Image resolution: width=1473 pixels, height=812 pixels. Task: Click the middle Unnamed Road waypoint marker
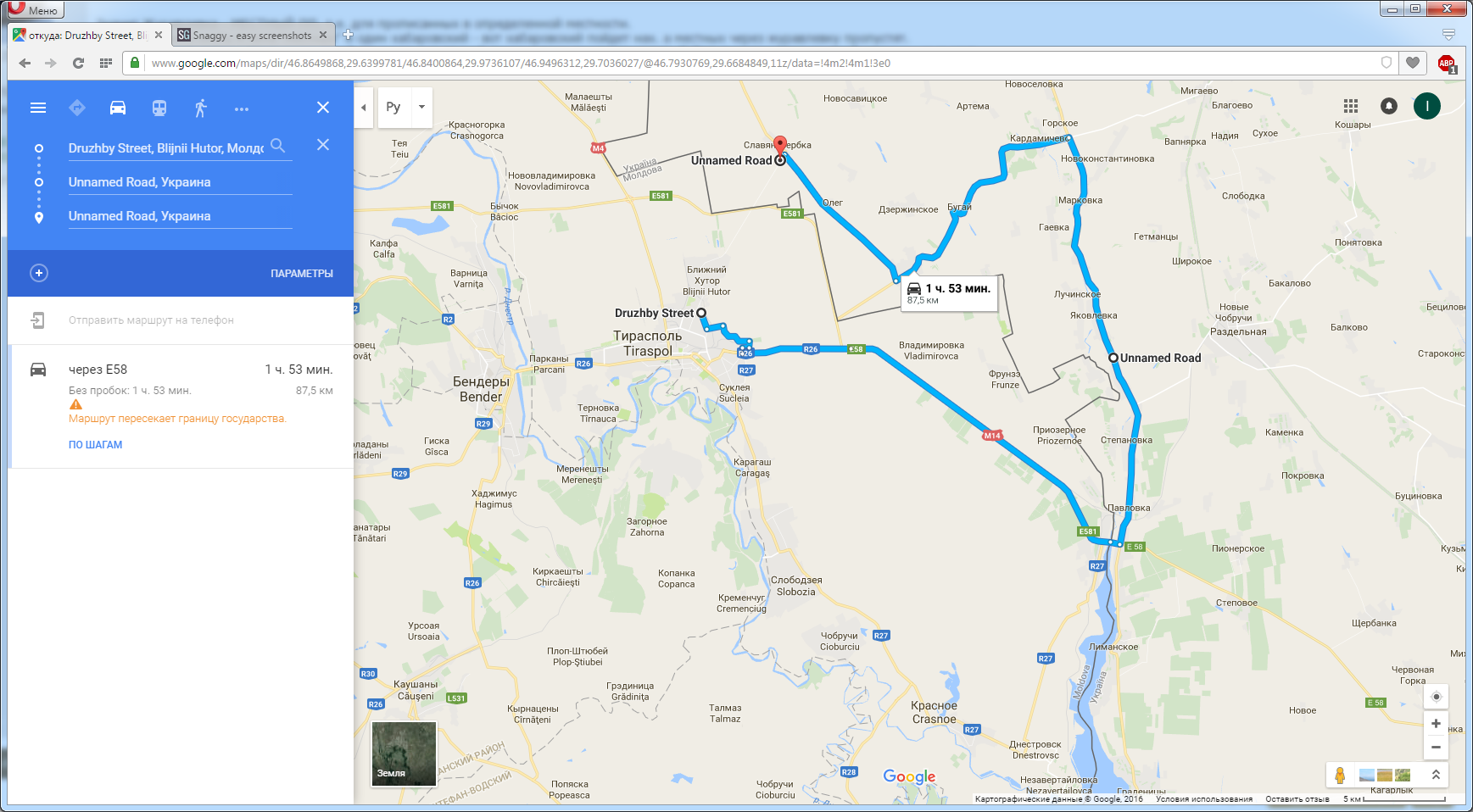tap(1113, 358)
